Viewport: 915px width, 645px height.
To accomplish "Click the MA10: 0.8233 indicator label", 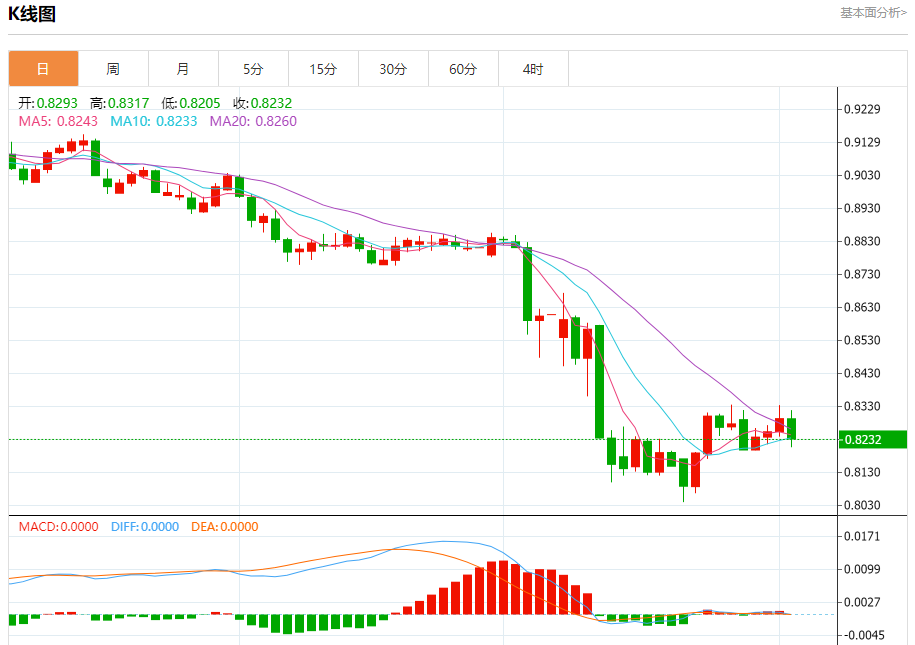I will (154, 121).
